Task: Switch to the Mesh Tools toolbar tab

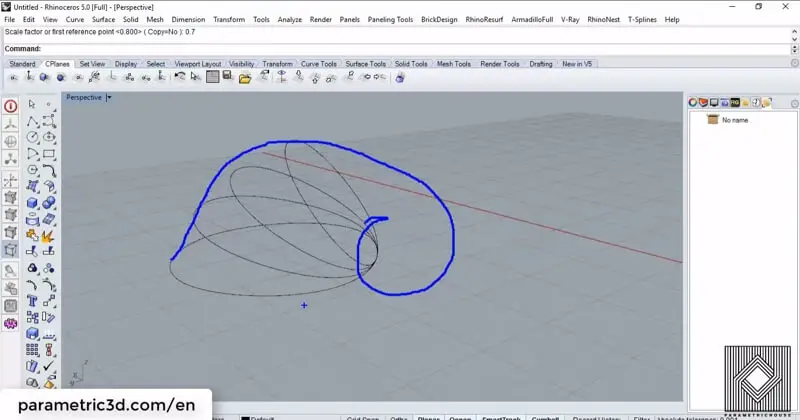Action: 453,64
